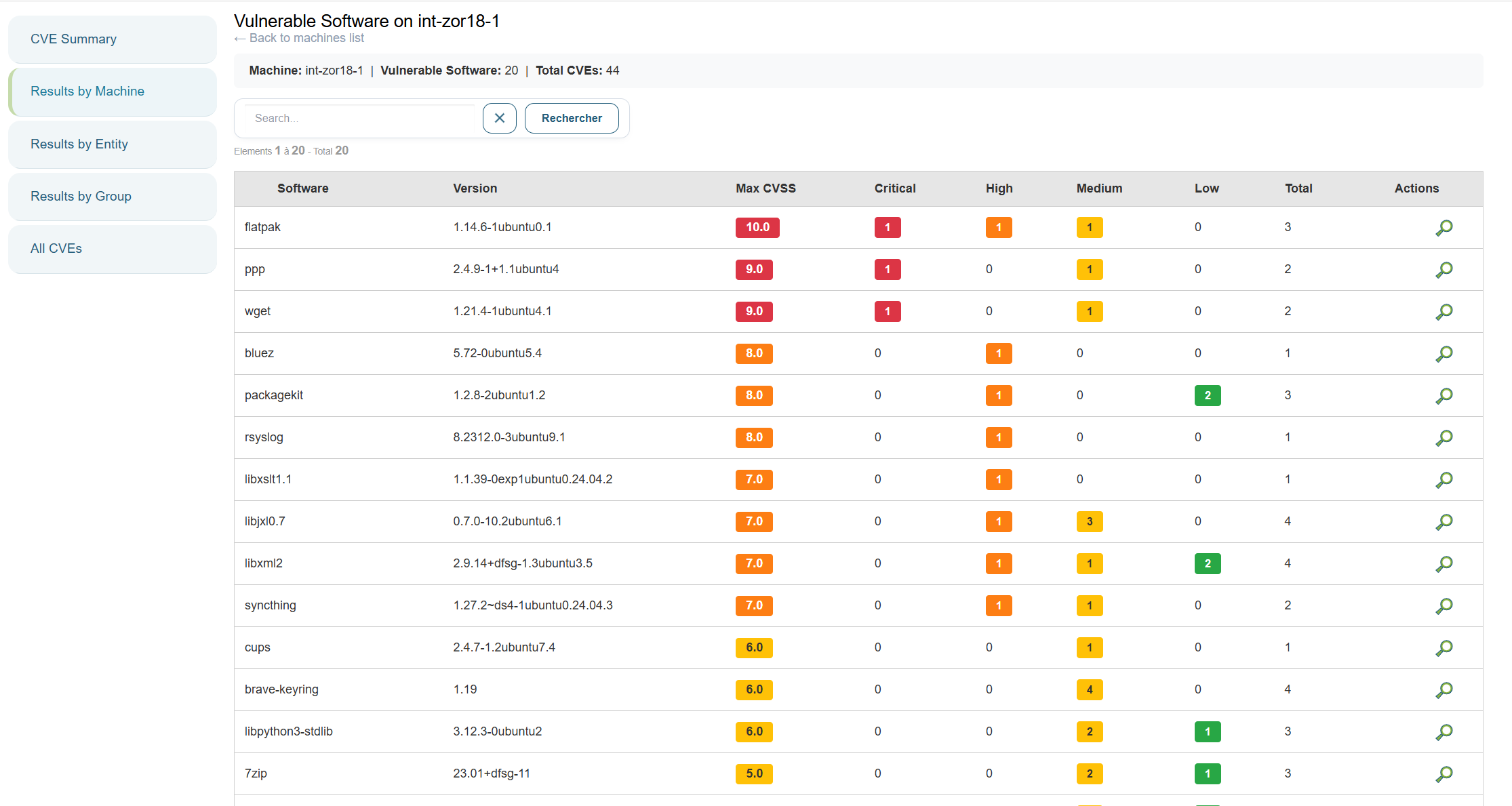Clear search with the X button

pos(499,118)
